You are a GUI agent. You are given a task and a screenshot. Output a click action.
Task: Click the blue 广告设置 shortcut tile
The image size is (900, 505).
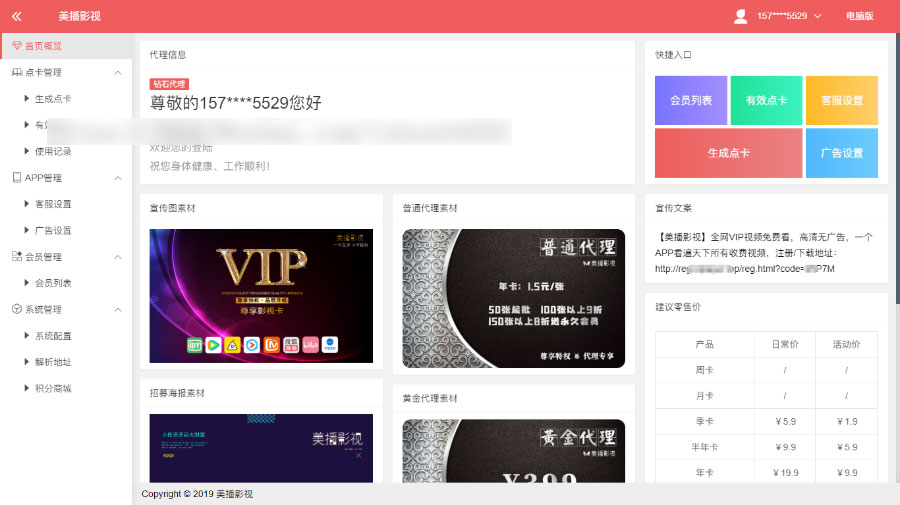tap(842, 153)
